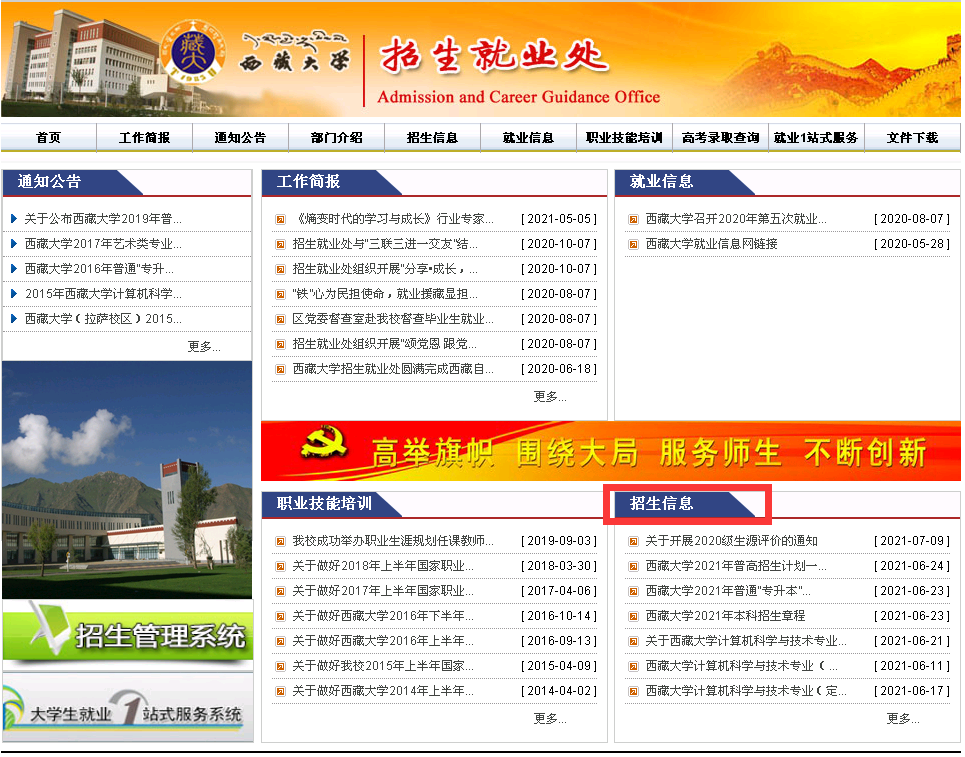The width and height of the screenshot is (965, 757).
Task: Open article 《熵变时代的学习与成长》行业专家...
Action: (393, 218)
